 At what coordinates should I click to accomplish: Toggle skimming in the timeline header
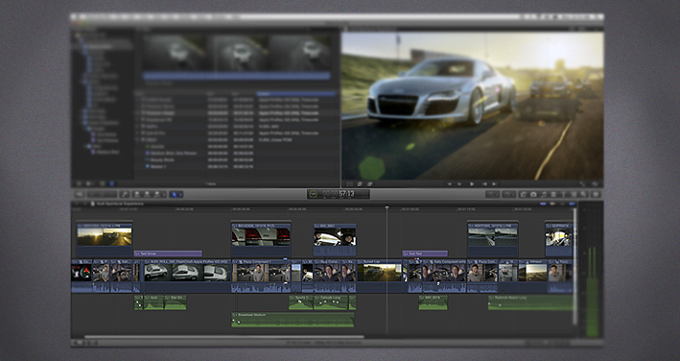[543, 203]
